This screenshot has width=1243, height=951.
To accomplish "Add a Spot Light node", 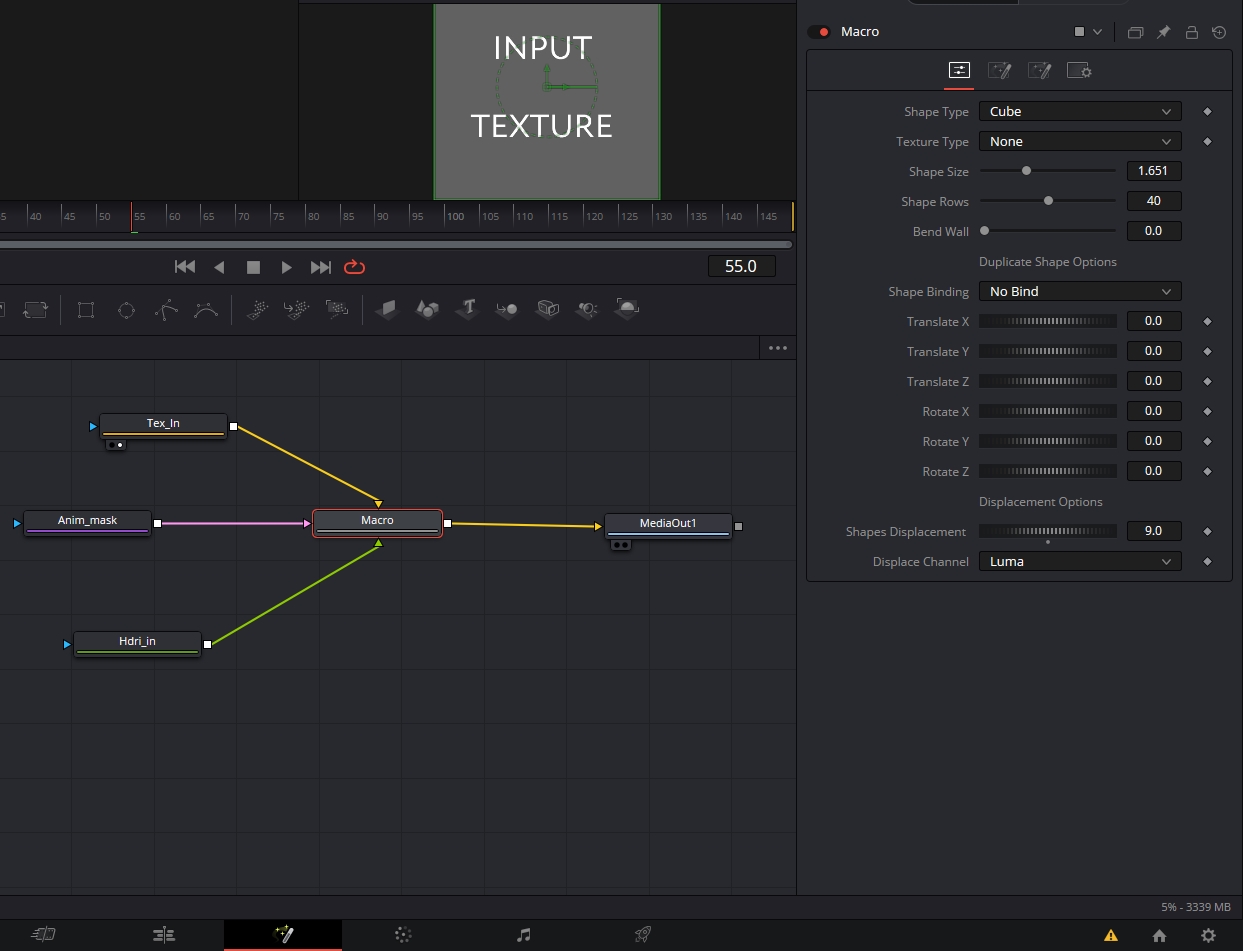I will (x=587, y=309).
